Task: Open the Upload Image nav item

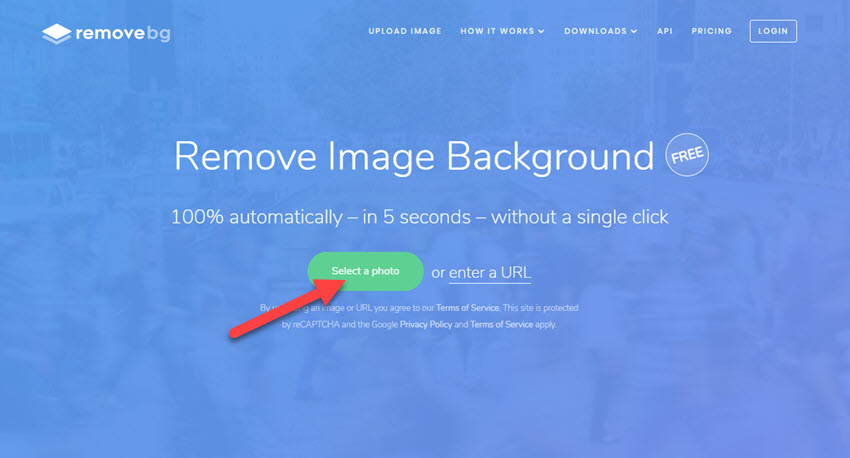Action: click(405, 31)
